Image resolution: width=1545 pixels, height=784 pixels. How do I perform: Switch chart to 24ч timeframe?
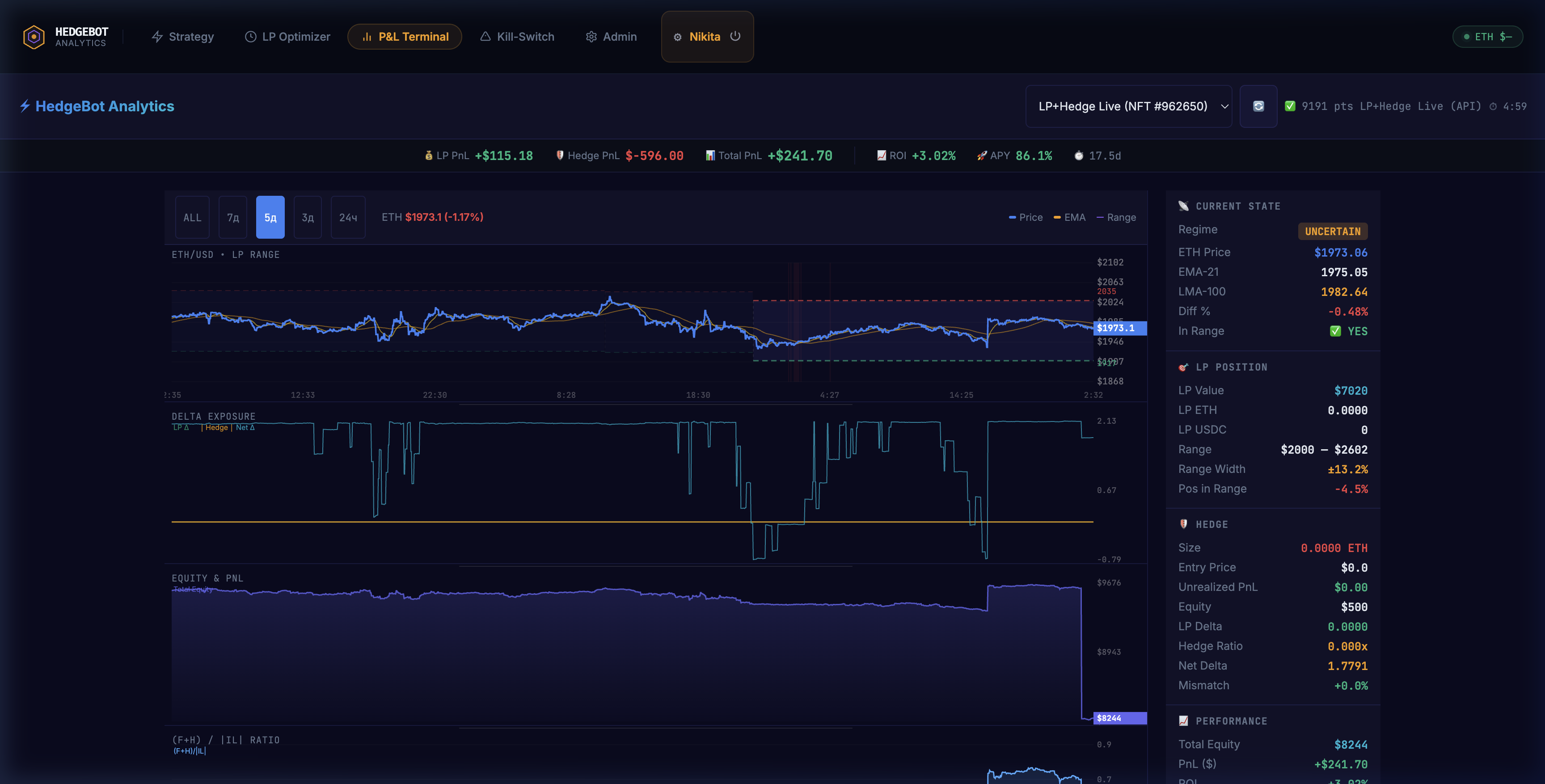click(348, 217)
